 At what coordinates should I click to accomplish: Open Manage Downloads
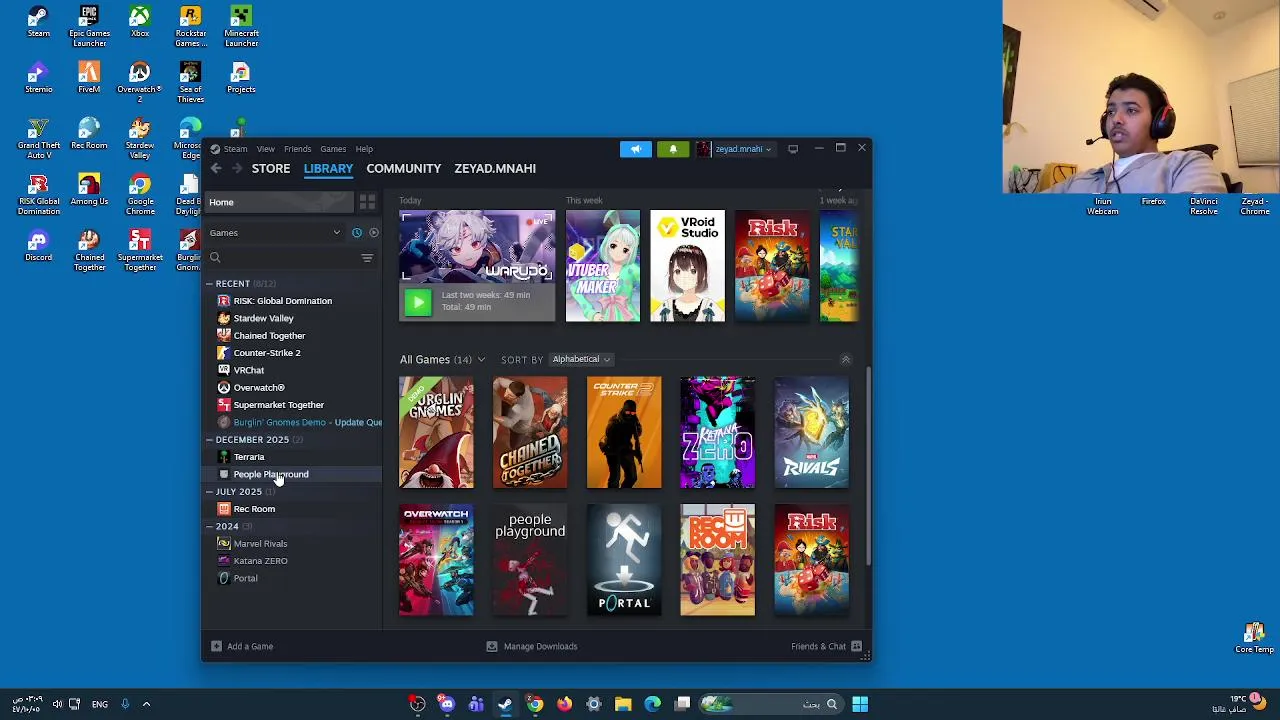pyautogui.click(x=531, y=646)
